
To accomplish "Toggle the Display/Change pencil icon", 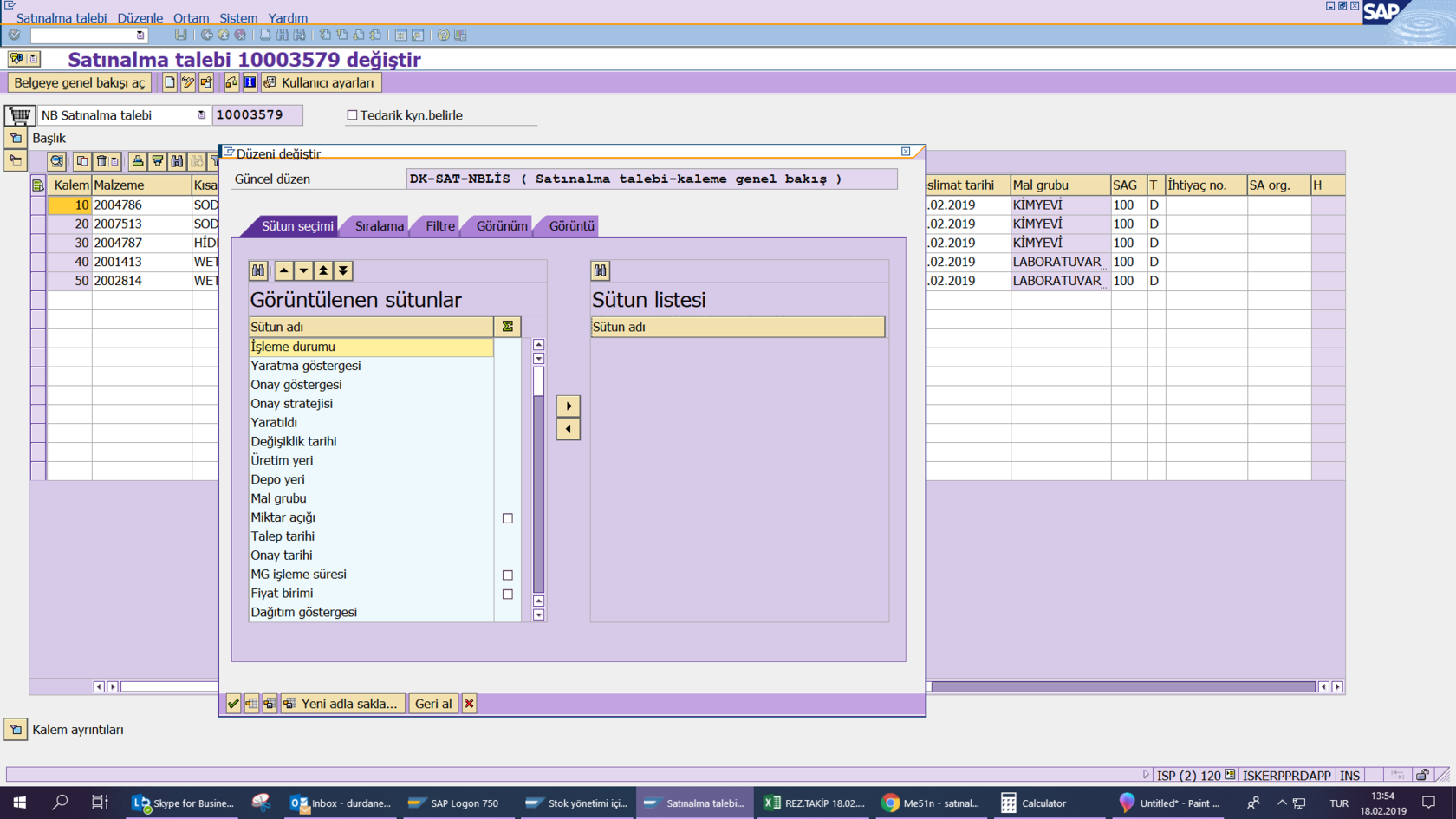I will pyautogui.click(x=188, y=82).
